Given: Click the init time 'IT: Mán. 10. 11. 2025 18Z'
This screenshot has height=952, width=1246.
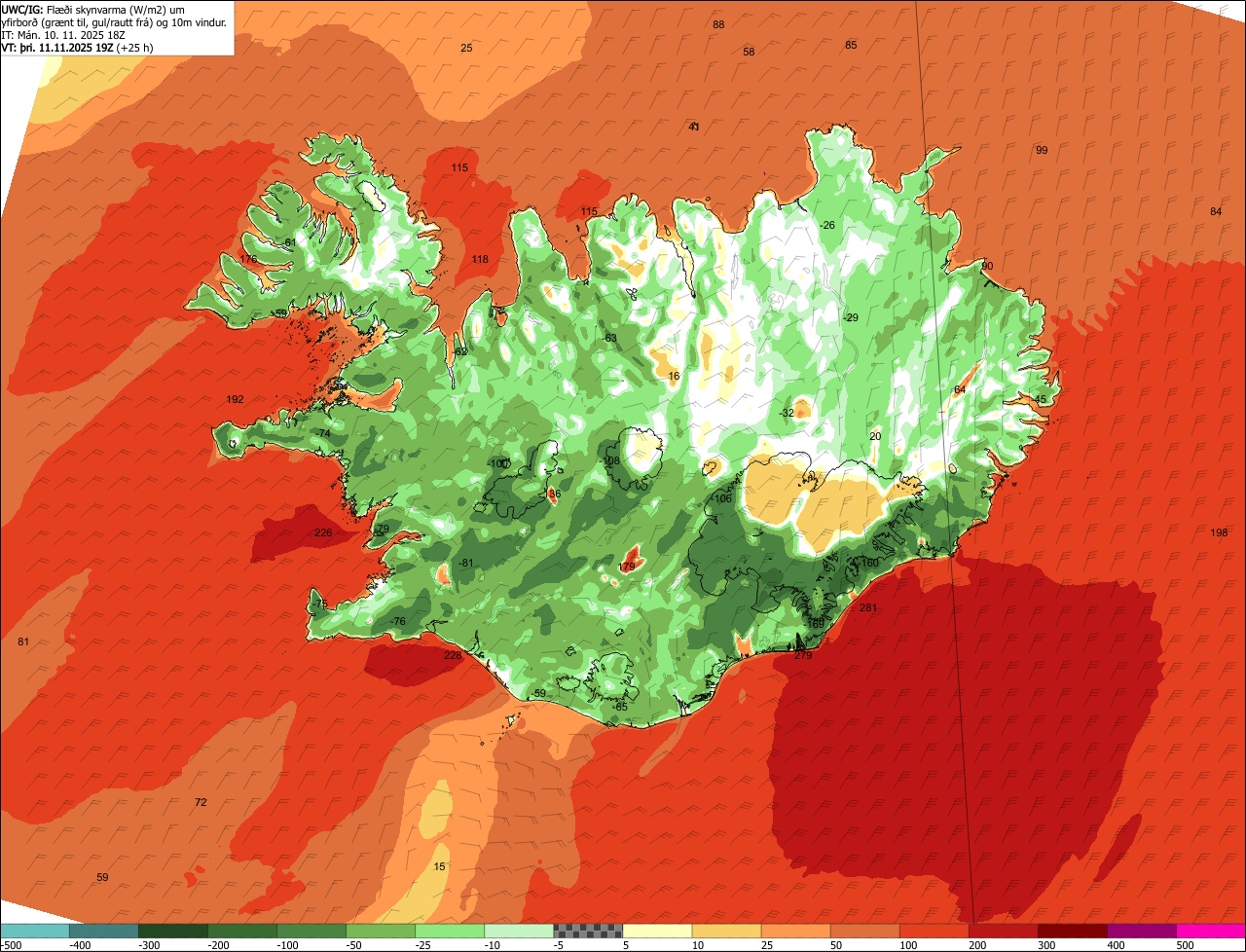Looking at the screenshot, I should (64, 34).
